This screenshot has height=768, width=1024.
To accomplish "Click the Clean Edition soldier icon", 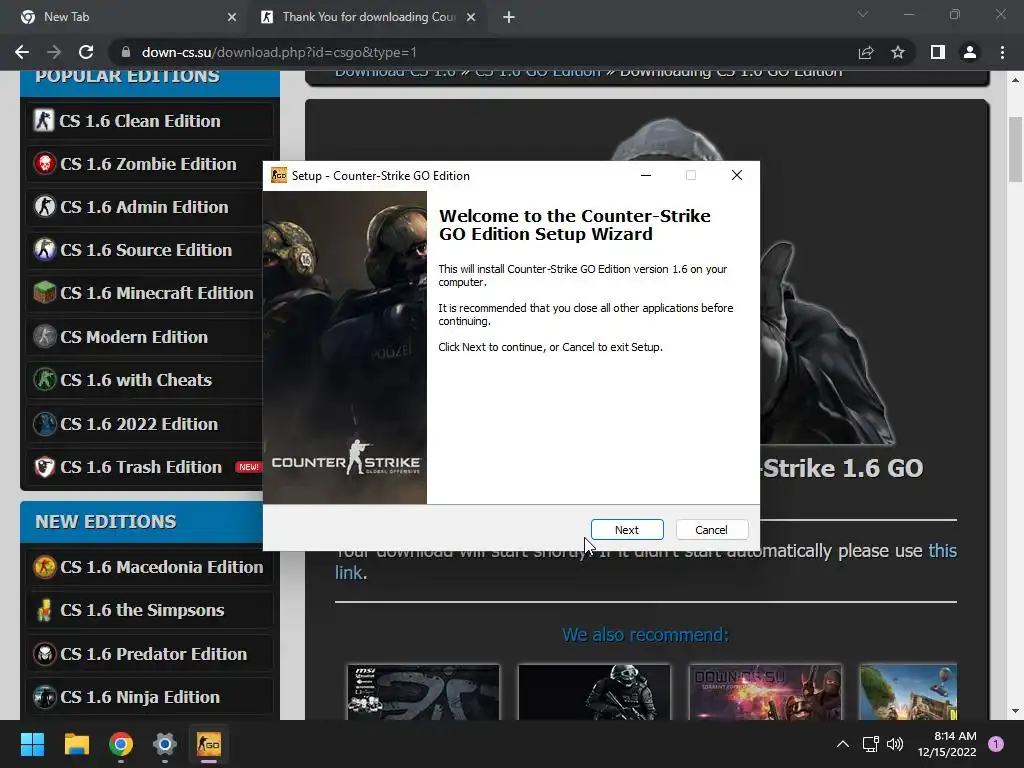I will (44, 121).
